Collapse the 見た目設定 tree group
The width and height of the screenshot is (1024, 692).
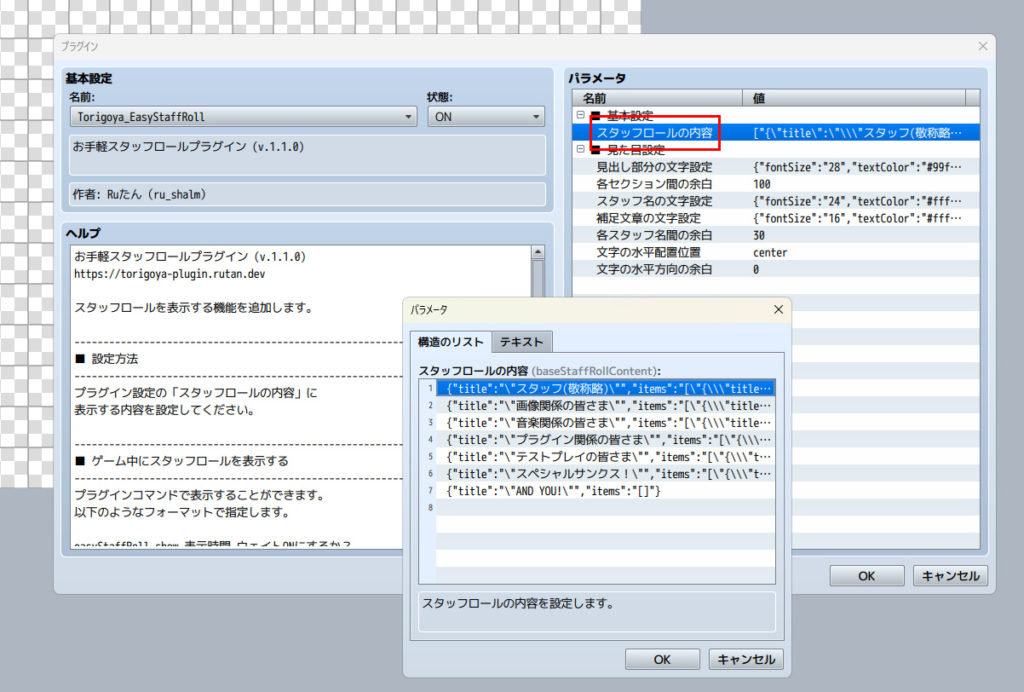point(581,149)
